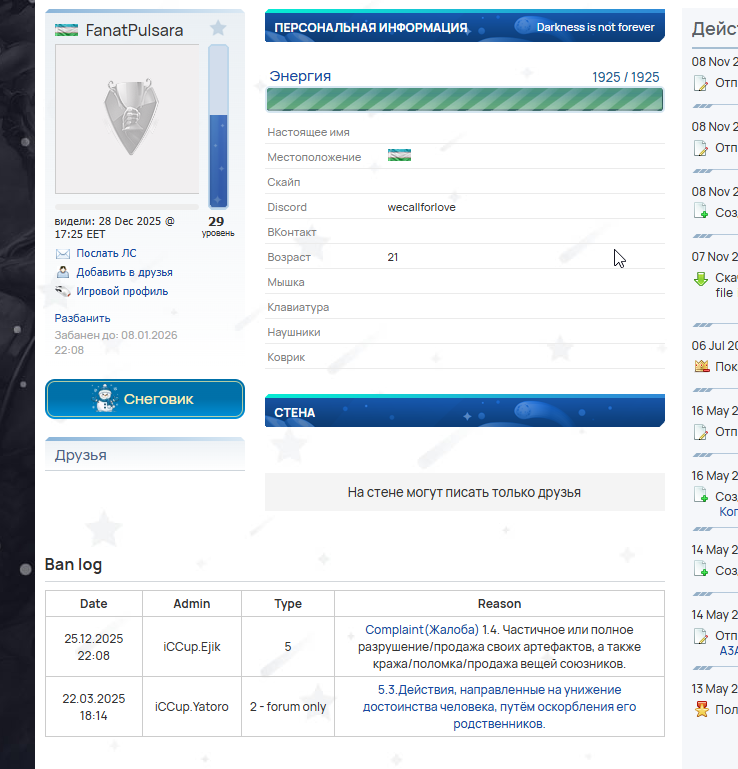Image resolution: width=738 pixels, height=769 pixels.
Task: Click the first 16 May pencil note icon
Action: (701, 432)
